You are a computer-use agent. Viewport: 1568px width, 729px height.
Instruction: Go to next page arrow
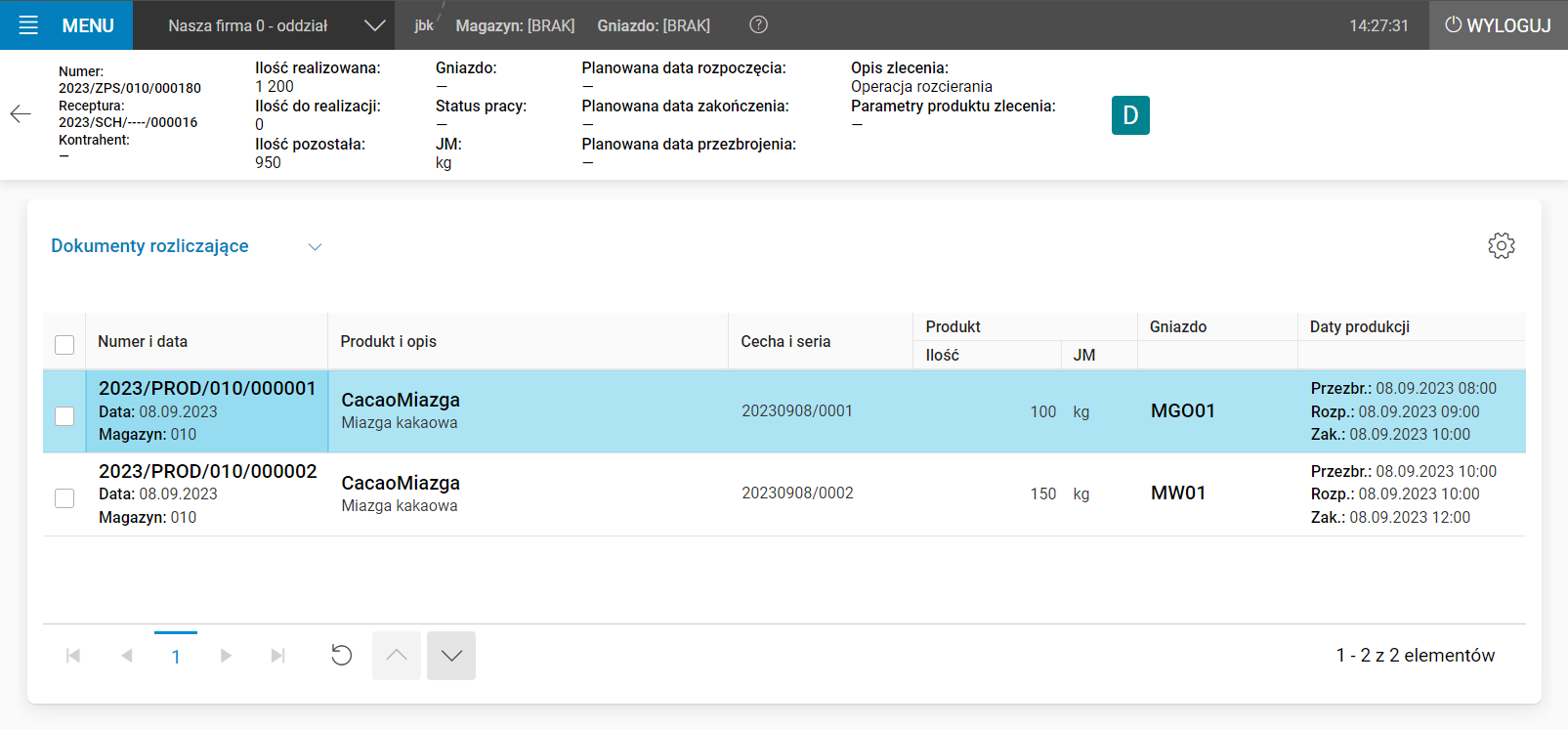[226, 656]
